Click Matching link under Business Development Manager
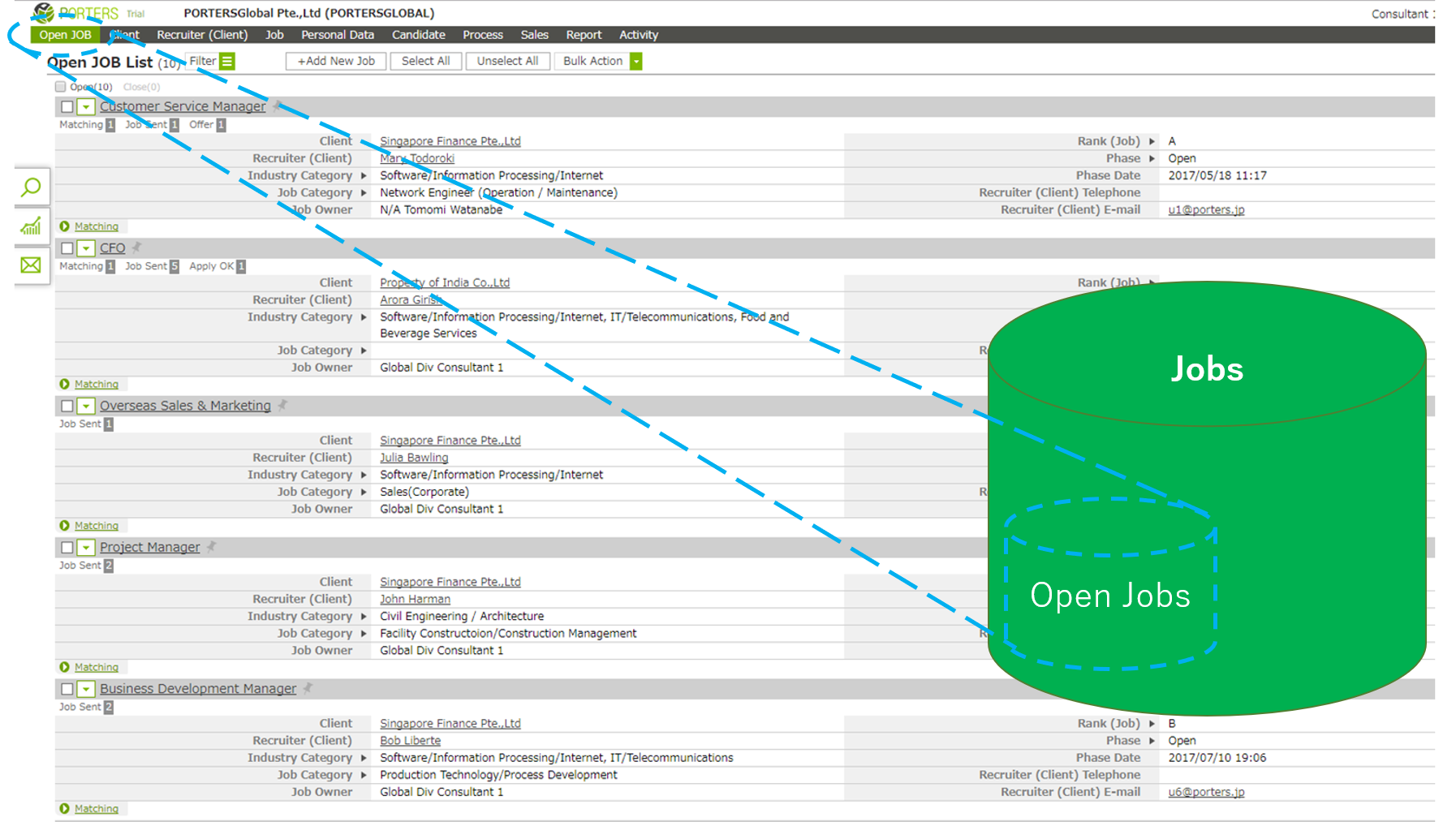 pyautogui.click(x=97, y=809)
